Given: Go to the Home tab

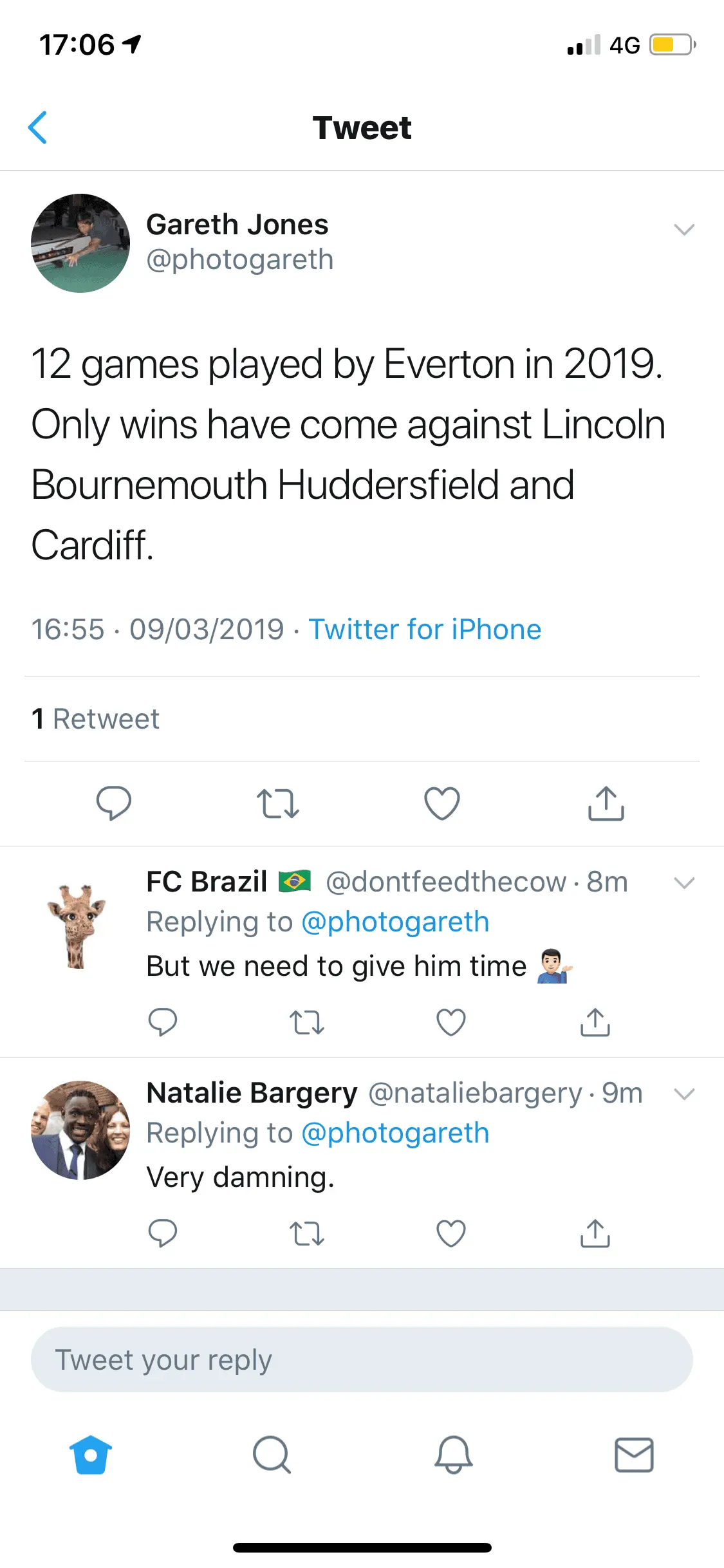Looking at the screenshot, I should click(91, 1454).
